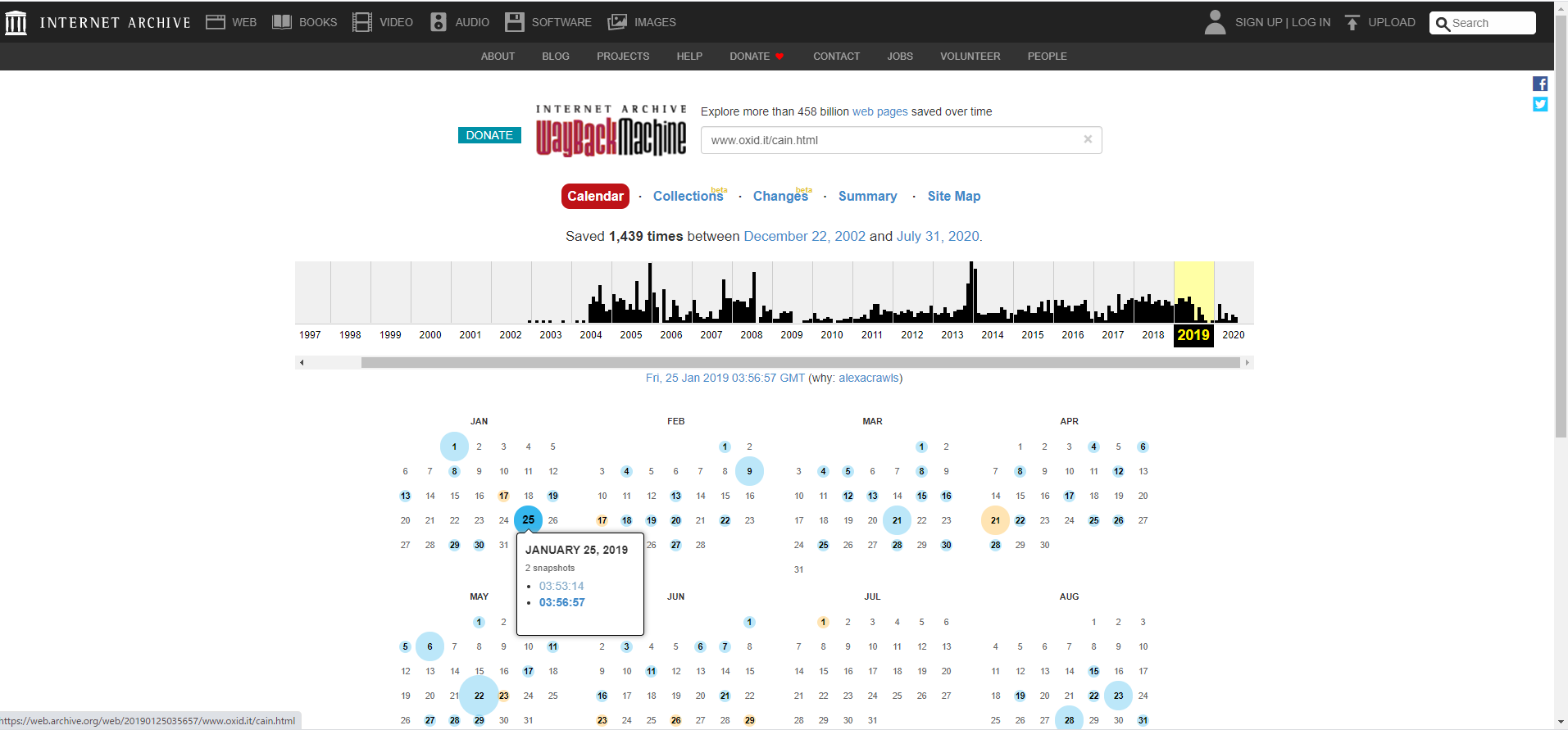This screenshot has height=730, width=1568.
Task: Open the Books section icon
Action: click(x=282, y=22)
